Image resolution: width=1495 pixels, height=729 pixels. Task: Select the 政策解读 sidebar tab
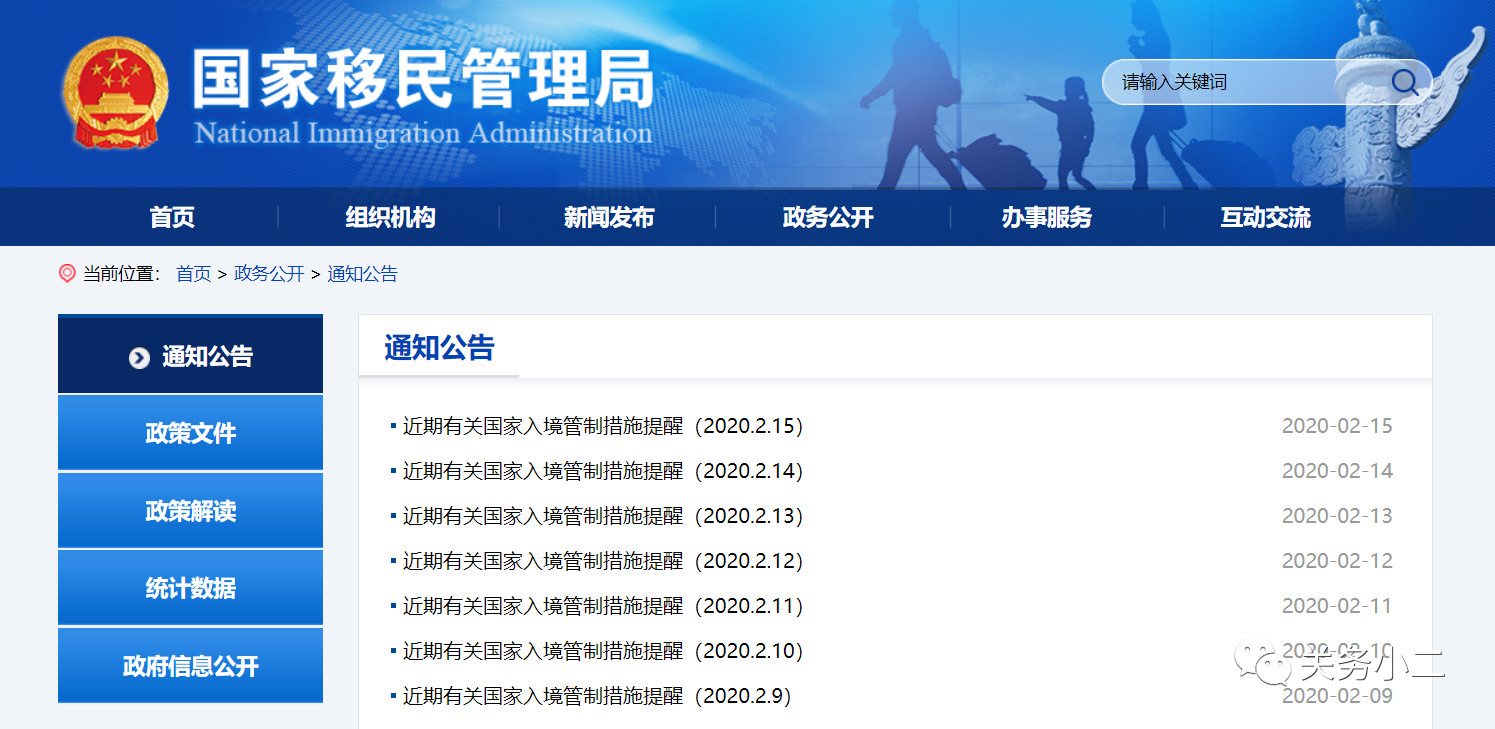click(190, 511)
